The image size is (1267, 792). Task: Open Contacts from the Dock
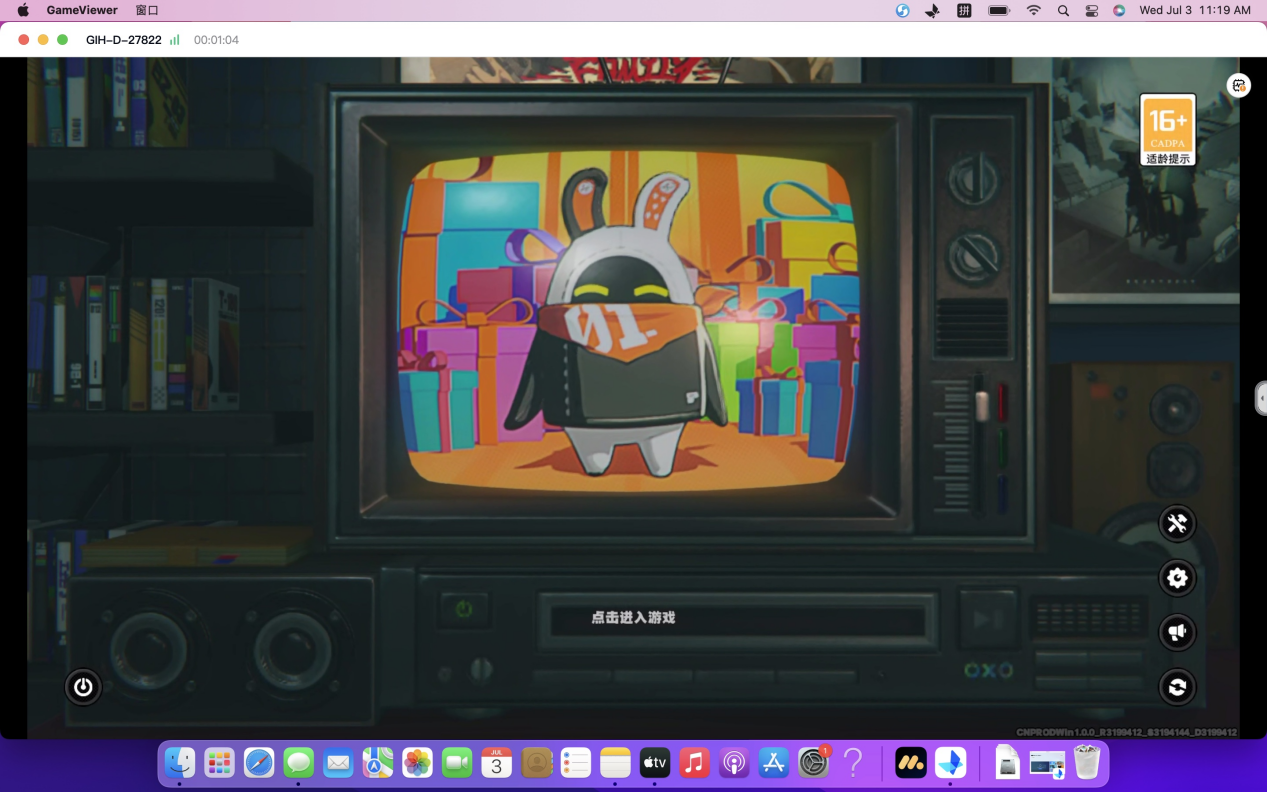tap(536, 763)
